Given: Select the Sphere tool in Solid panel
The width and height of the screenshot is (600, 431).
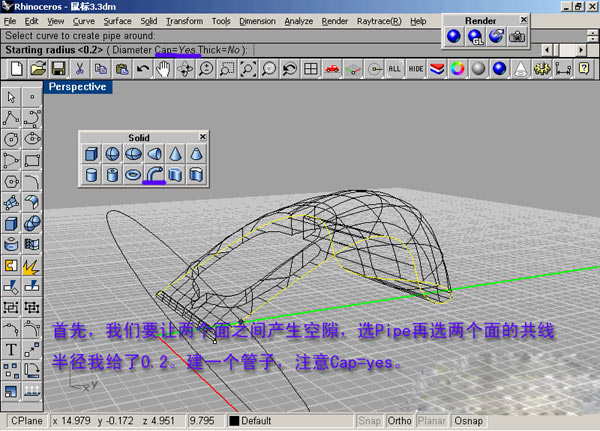Looking at the screenshot, I should pos(112,154).
